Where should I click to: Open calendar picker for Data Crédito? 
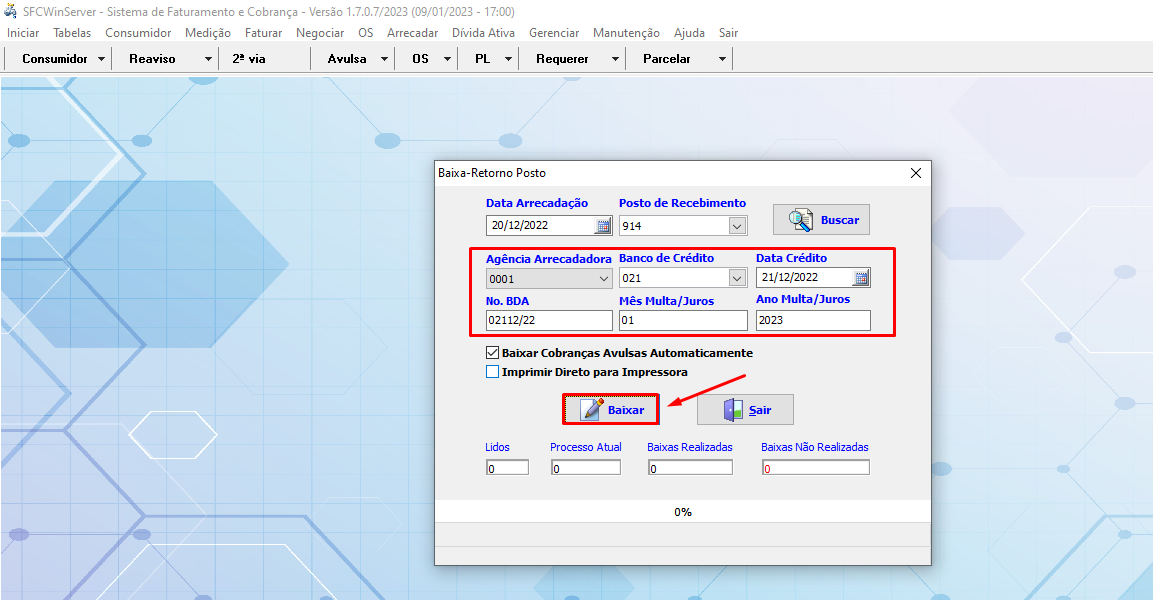(861, 278)
